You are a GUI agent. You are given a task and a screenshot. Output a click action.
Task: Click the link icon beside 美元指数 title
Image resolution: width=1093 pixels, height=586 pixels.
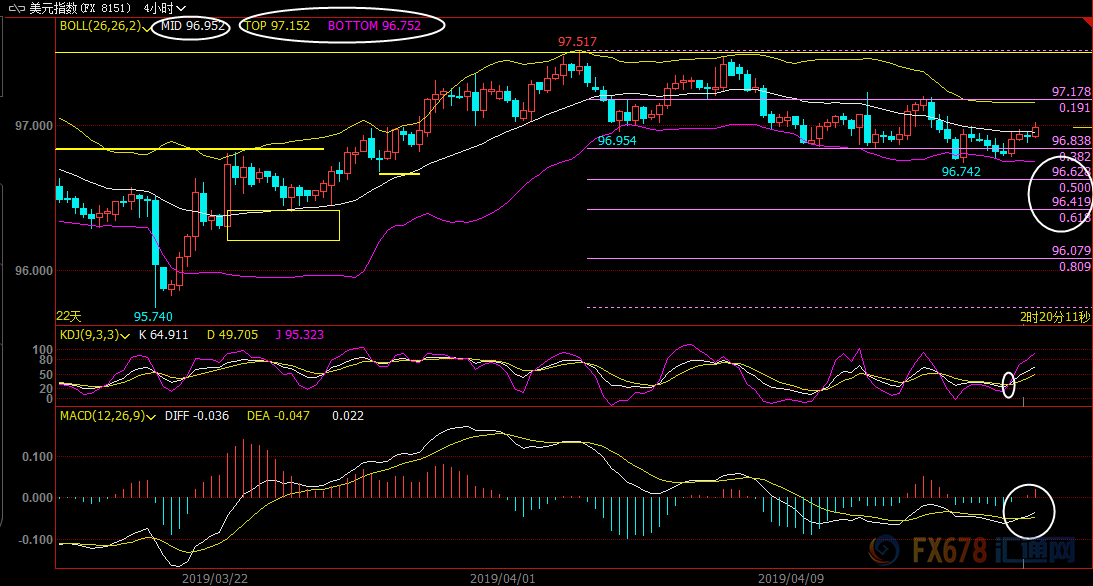coord(16,8)
